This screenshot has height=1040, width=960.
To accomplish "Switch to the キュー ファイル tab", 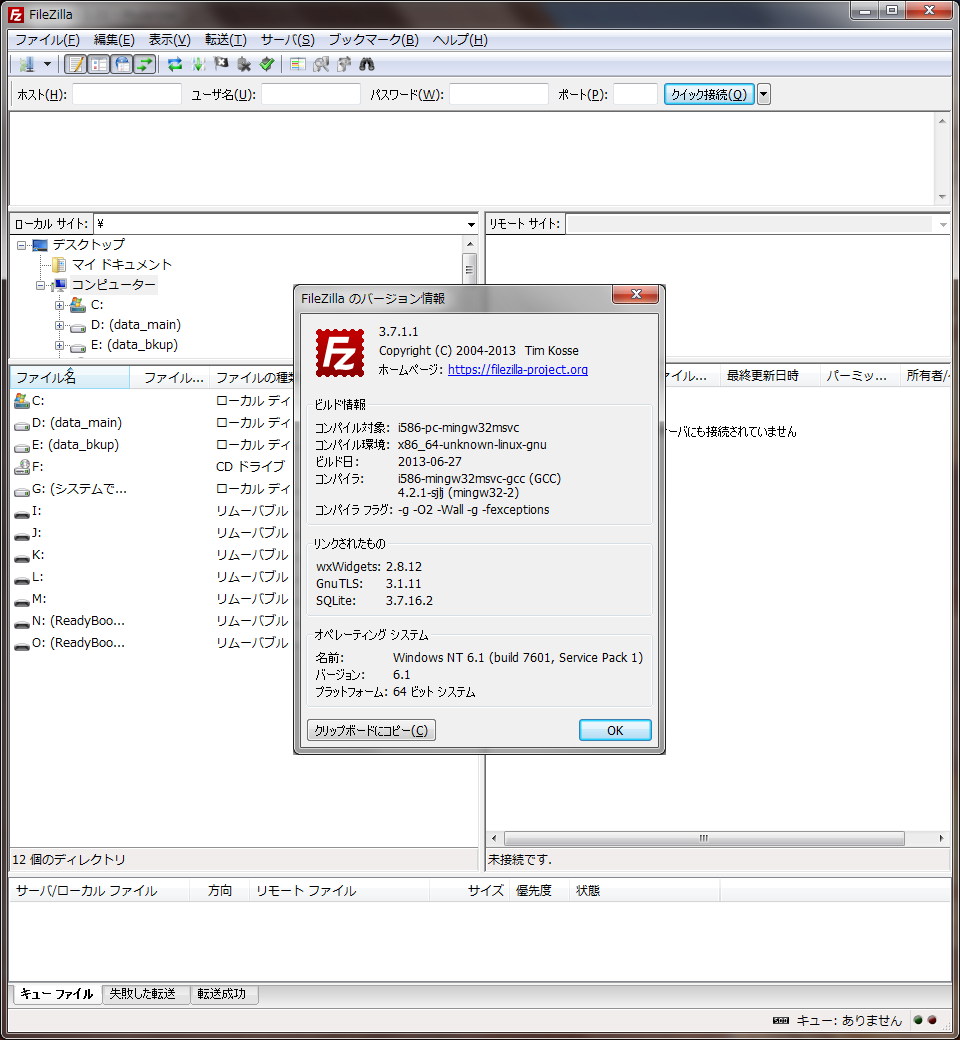I will coord(57,994).
